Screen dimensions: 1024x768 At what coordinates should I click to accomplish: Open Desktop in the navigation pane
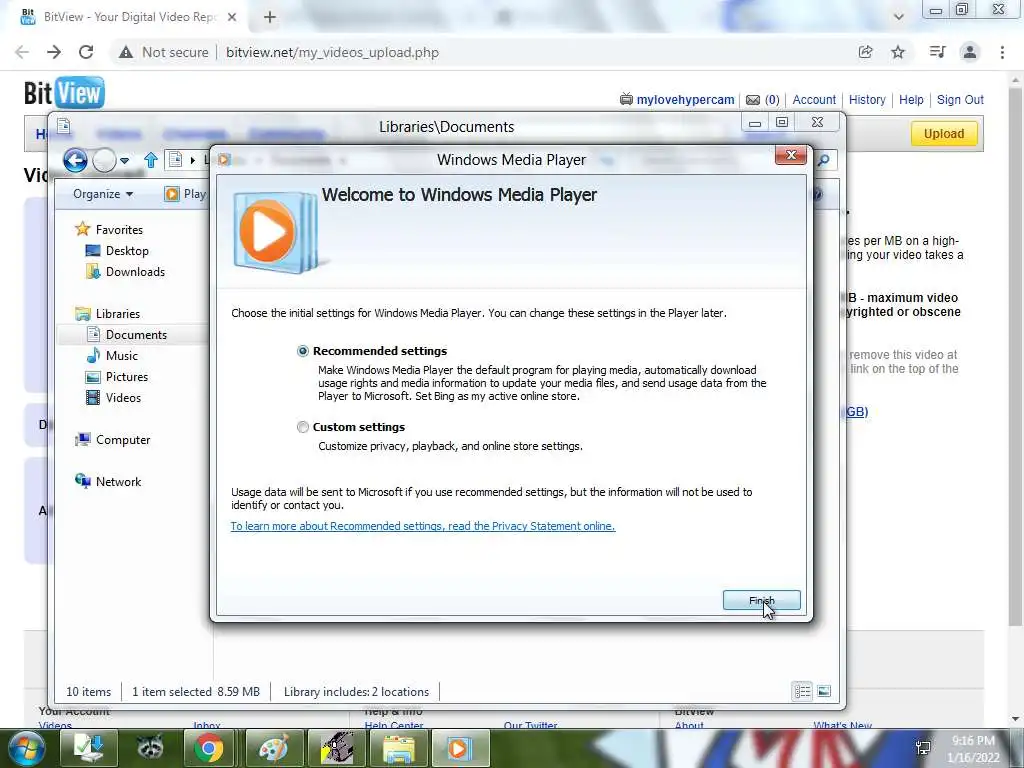[118, 251]
